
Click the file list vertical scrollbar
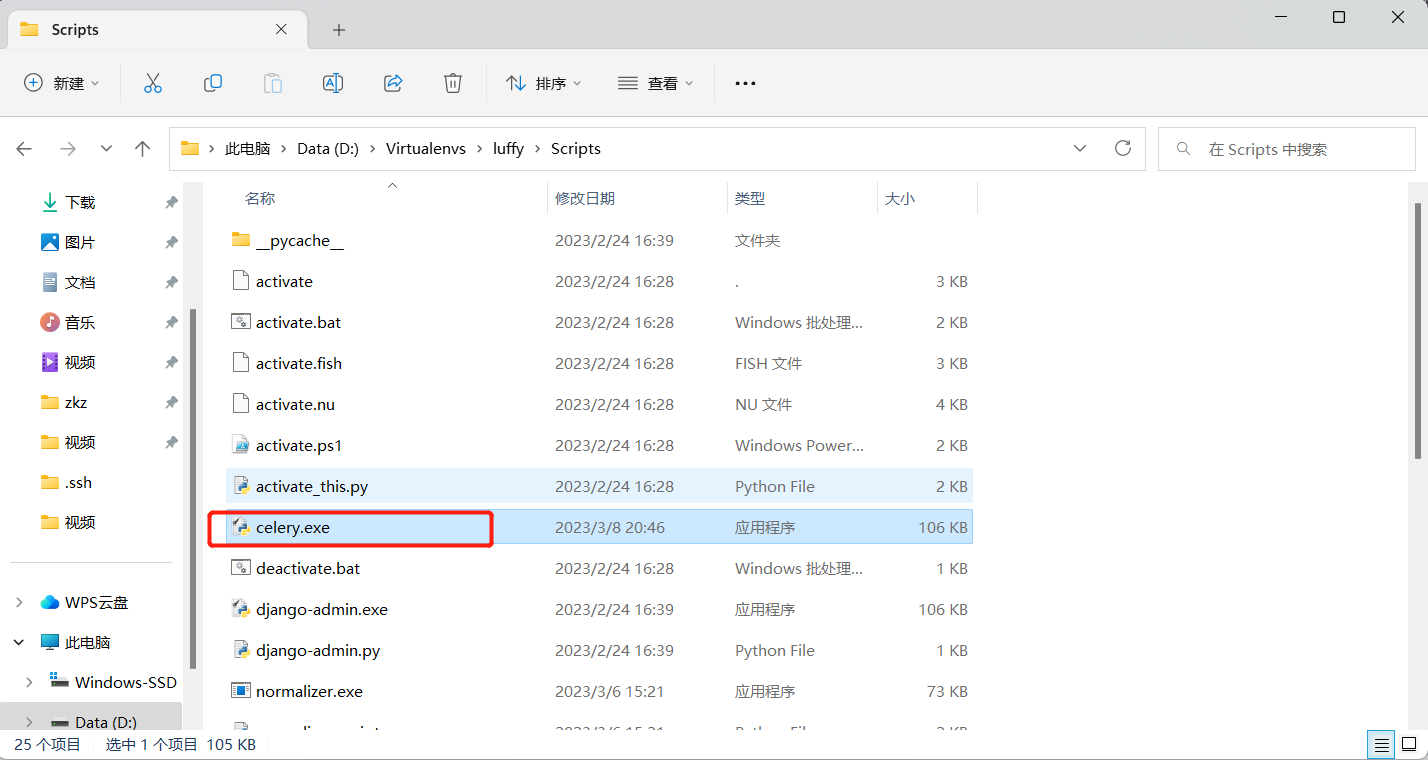click(x=1418, y=330)
